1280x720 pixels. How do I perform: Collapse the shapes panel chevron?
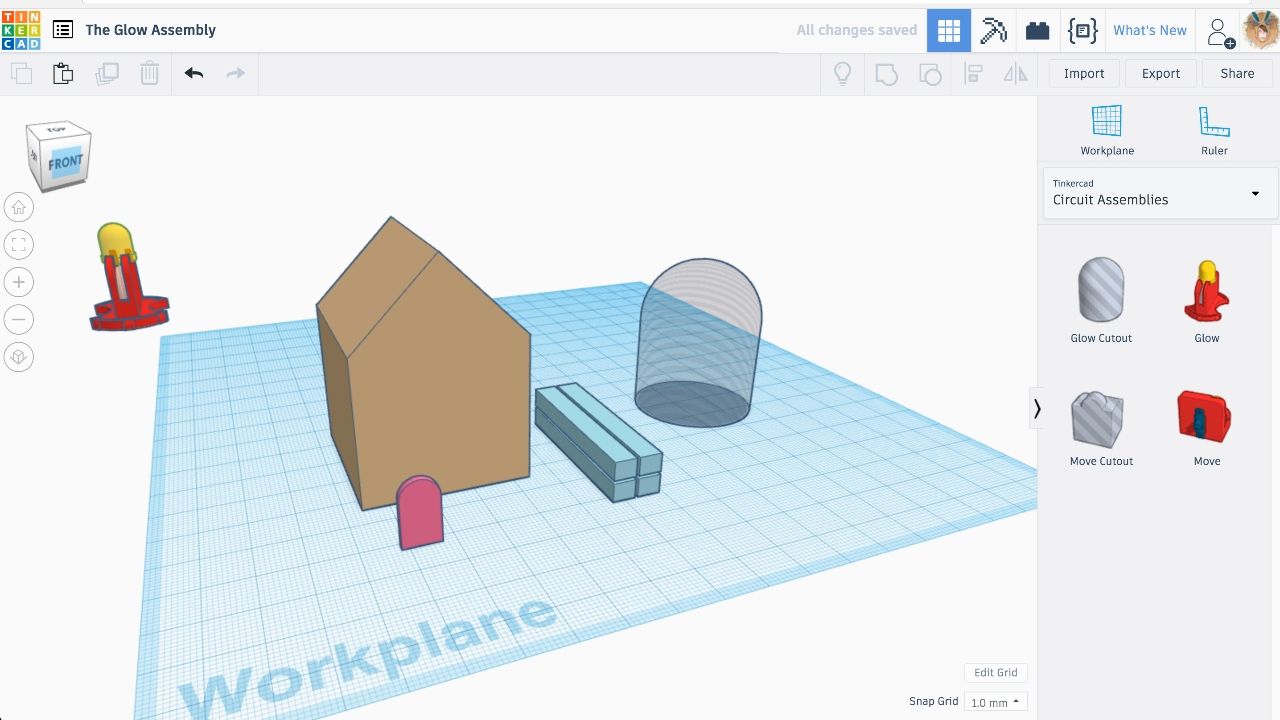pos(1037,408)
